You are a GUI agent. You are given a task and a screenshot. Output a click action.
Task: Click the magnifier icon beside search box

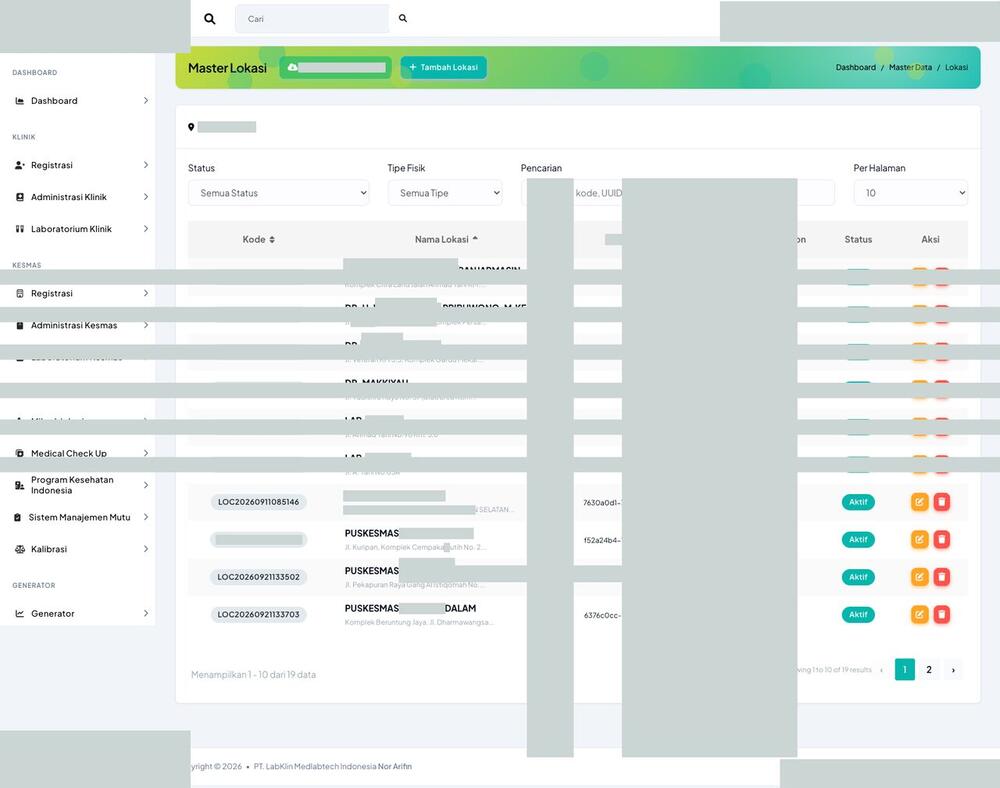click(x=209, y=19)
